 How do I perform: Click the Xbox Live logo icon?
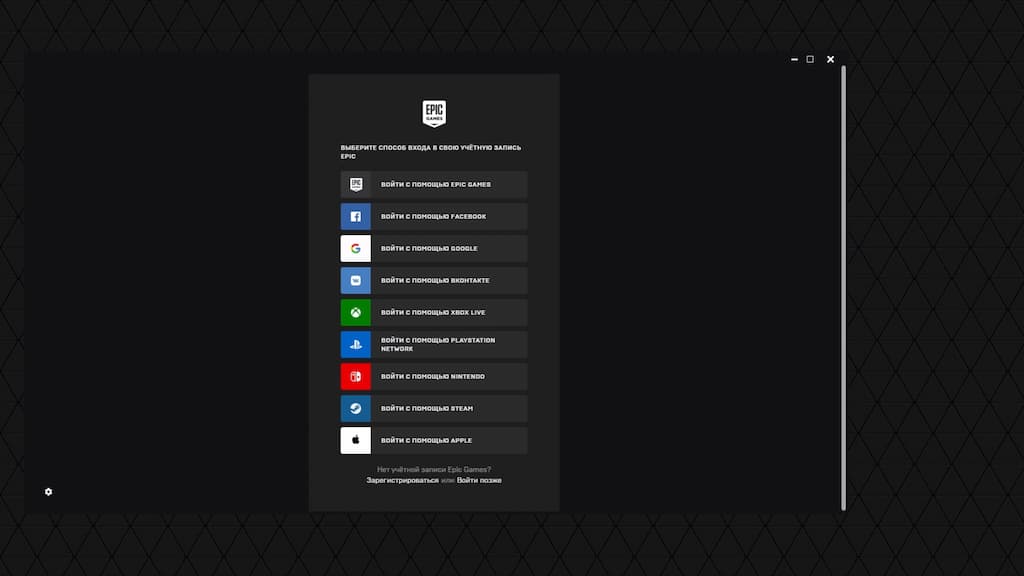tap(355, 313)
